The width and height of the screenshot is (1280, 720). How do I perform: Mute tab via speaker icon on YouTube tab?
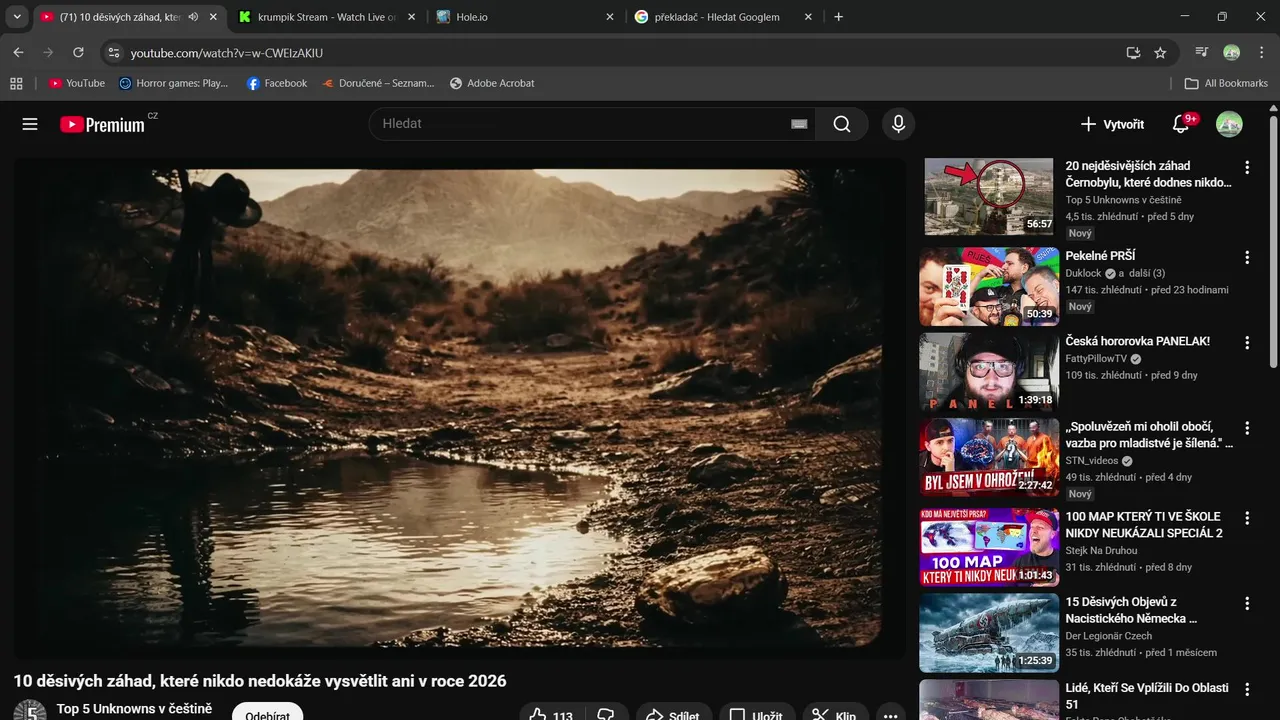[x=193, y=17]
